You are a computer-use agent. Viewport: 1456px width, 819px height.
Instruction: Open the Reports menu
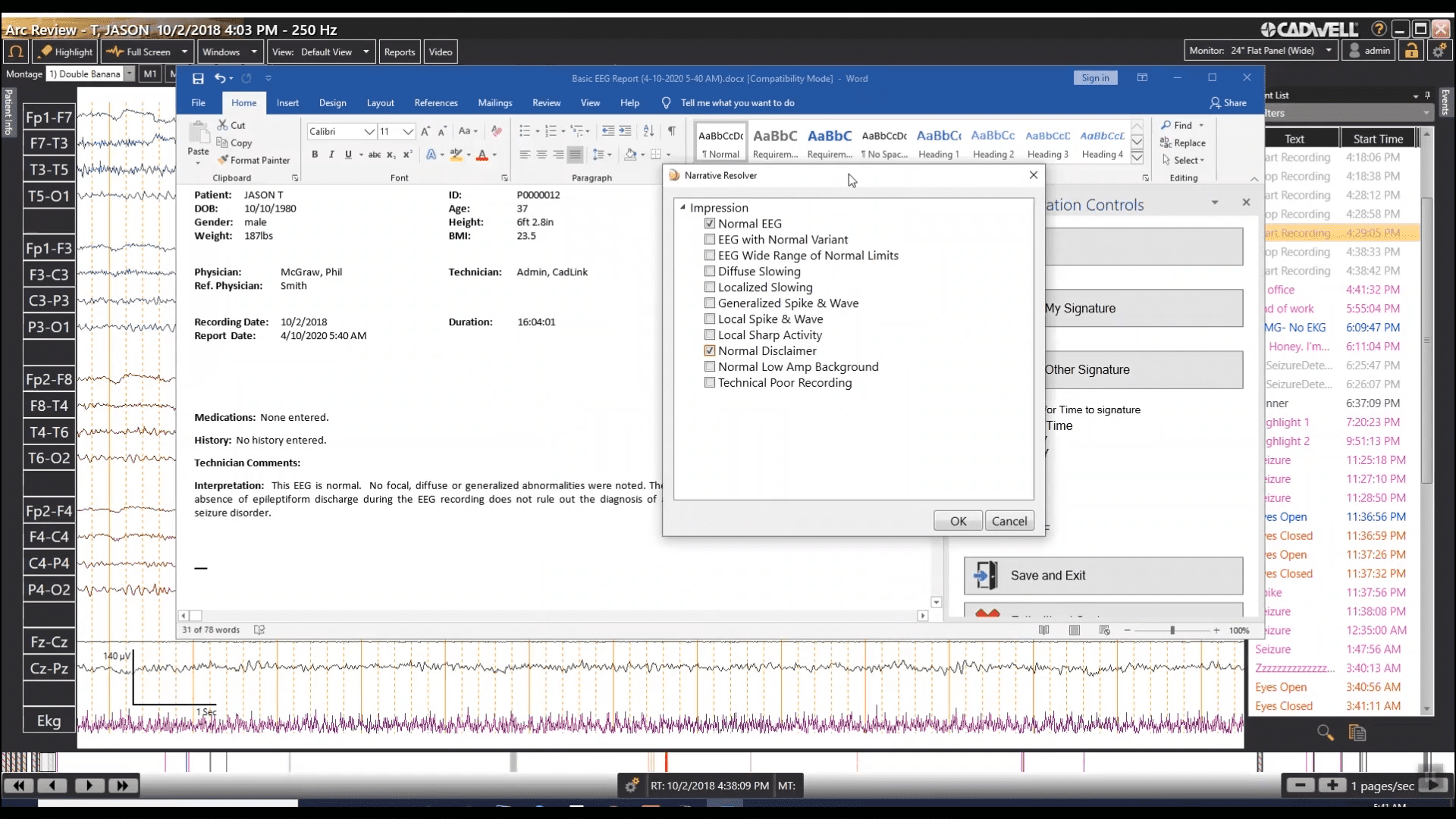coord(400,52)
